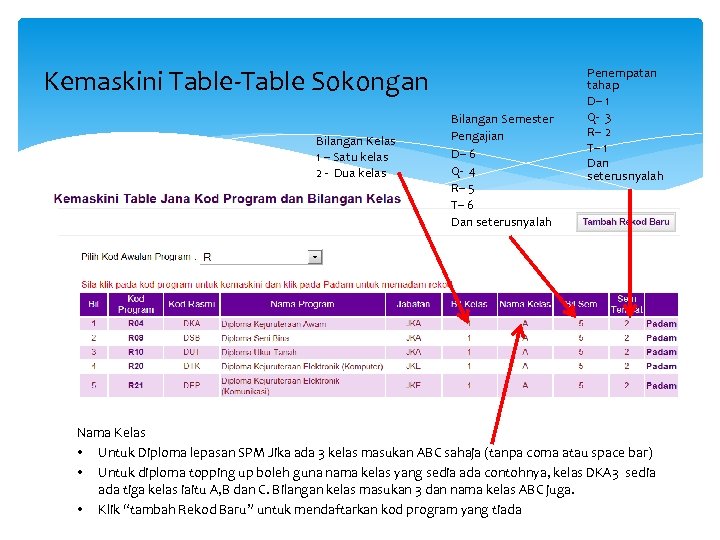Click the DKA official code cell
The height and width of the screenshot is (540, 720).
[191, 323]
